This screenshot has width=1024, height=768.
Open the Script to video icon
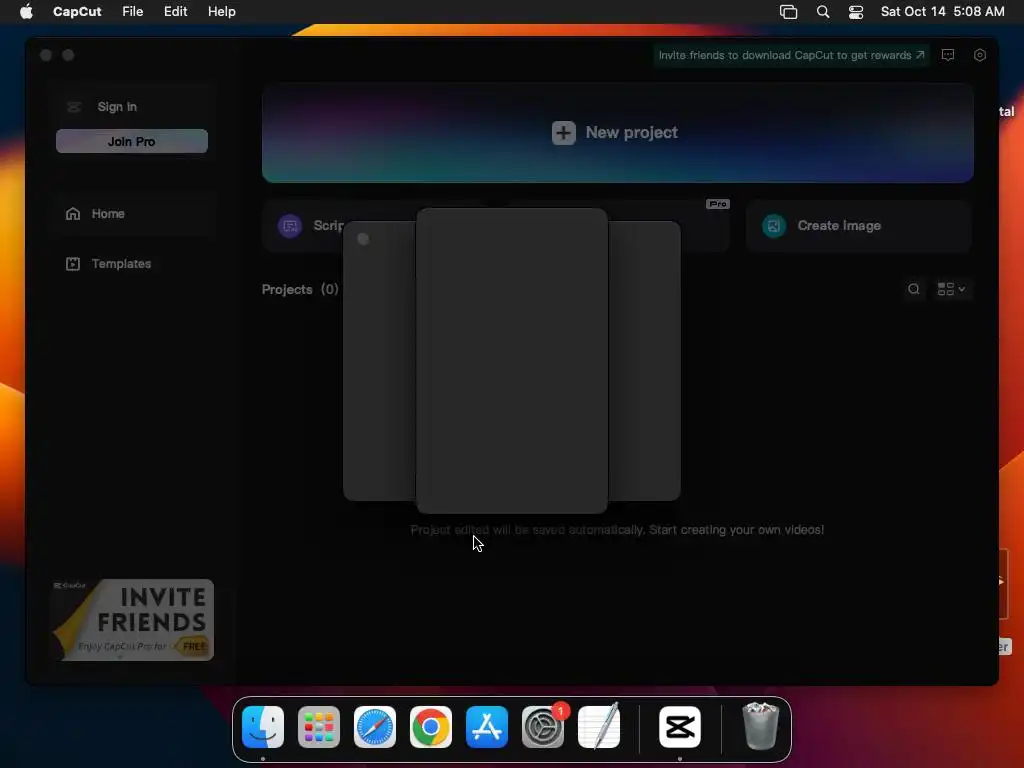click(290, 226)
